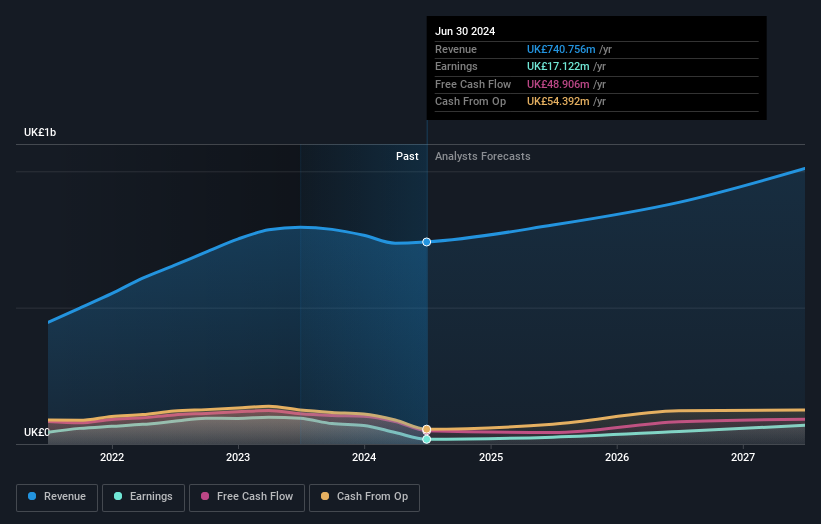This screenshot has height=524, width=821.
Task: Click the Earnings row label in tooltip
Action: (456, 66)
